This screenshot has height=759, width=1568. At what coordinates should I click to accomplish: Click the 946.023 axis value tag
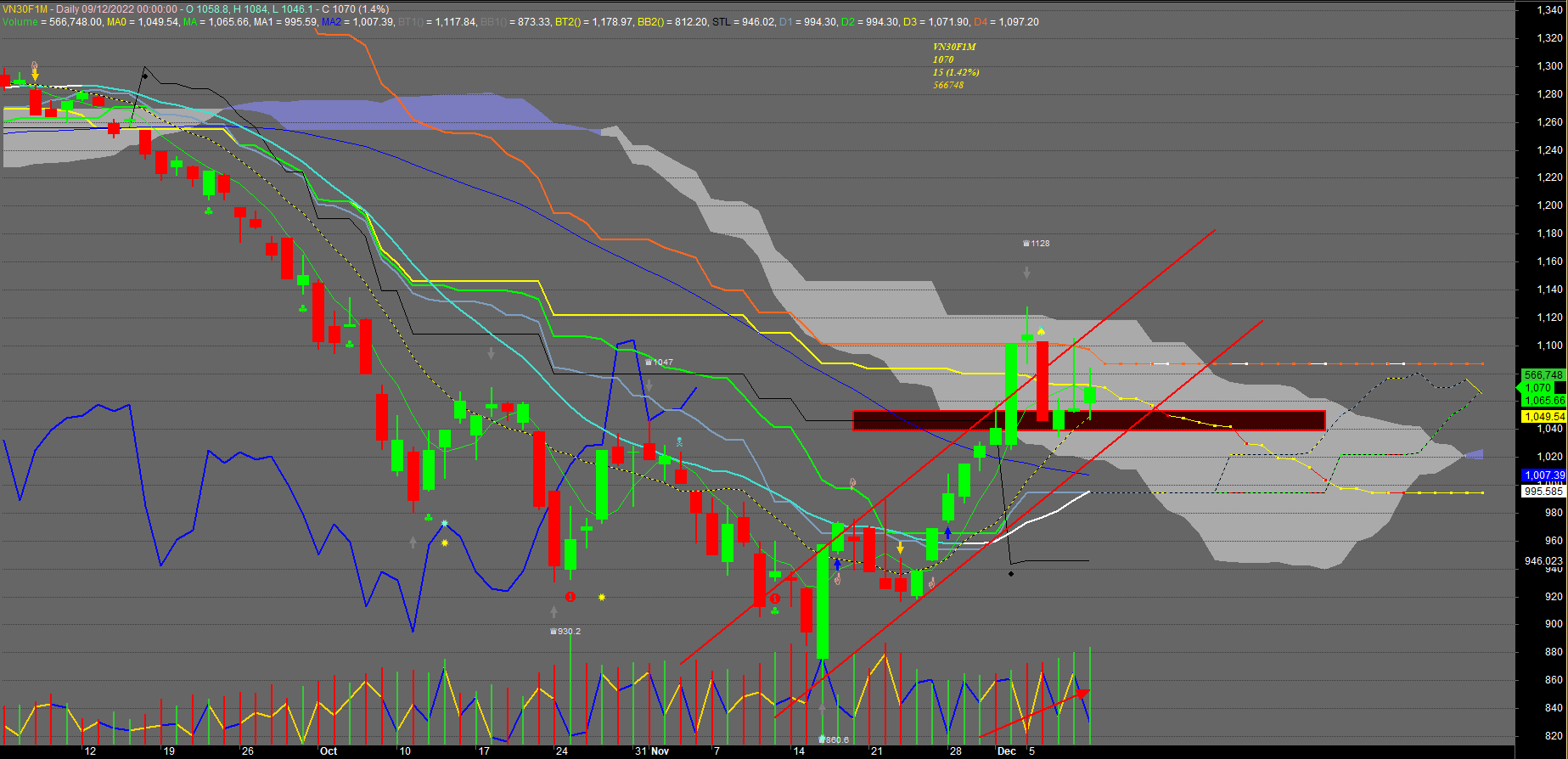pos(1543,561)
